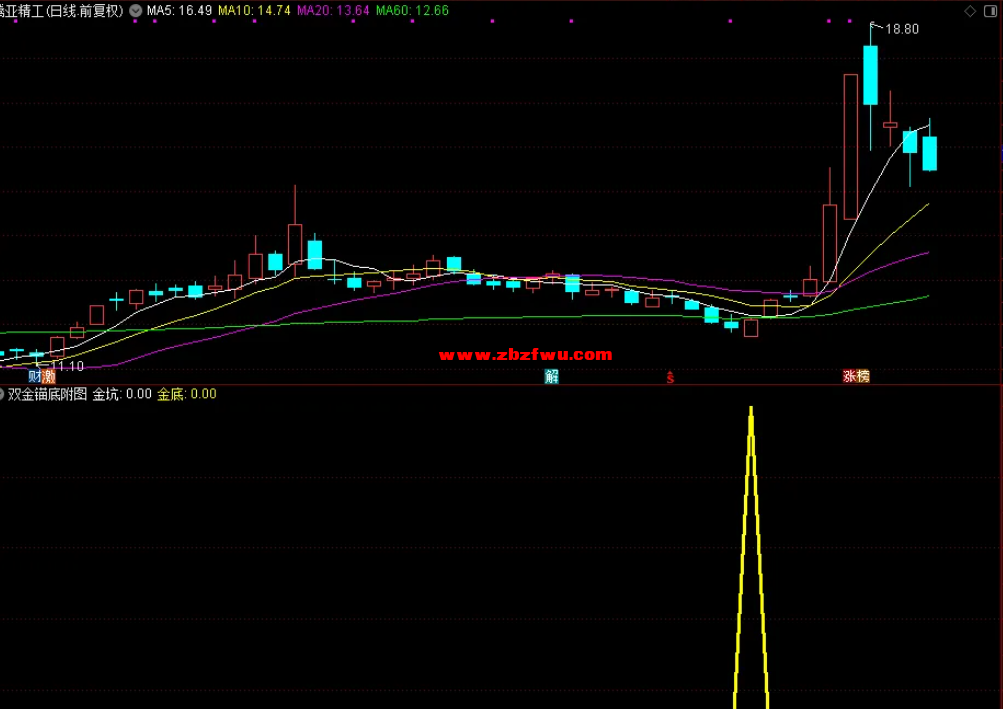
Task: Select the MA60: 12.66 label
Action: click(x=413, y=10)
